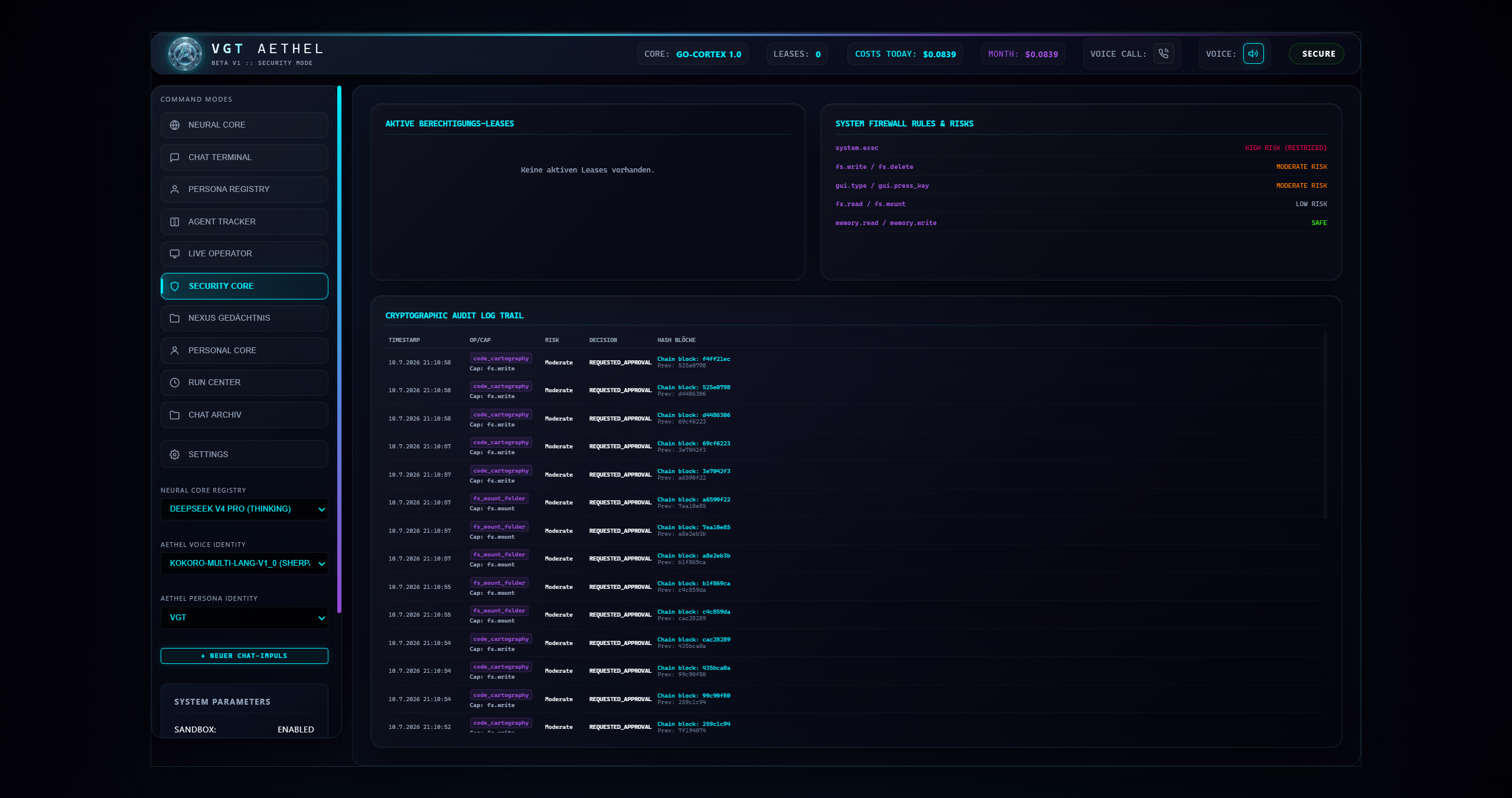This screenshot has width=1512, height=798.
Task: Click the TIMESTAMP column header
Action: click(404, 340)
